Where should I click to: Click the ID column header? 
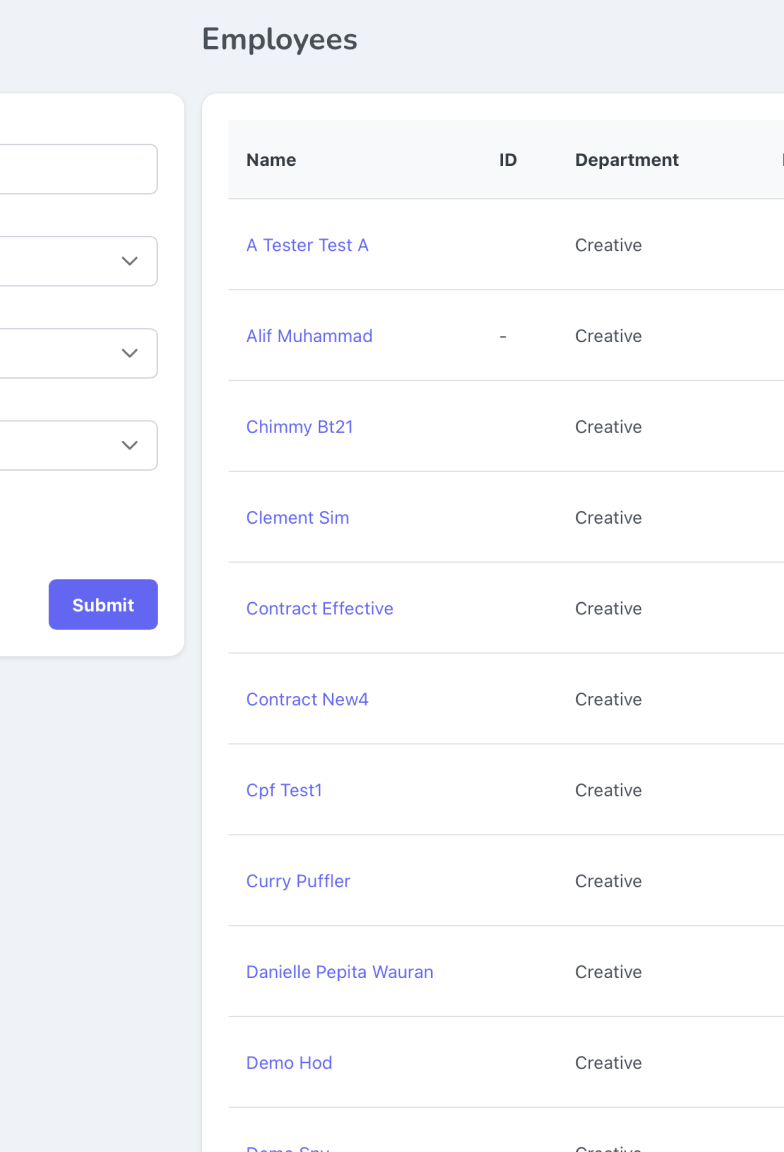tap(508, 160)
